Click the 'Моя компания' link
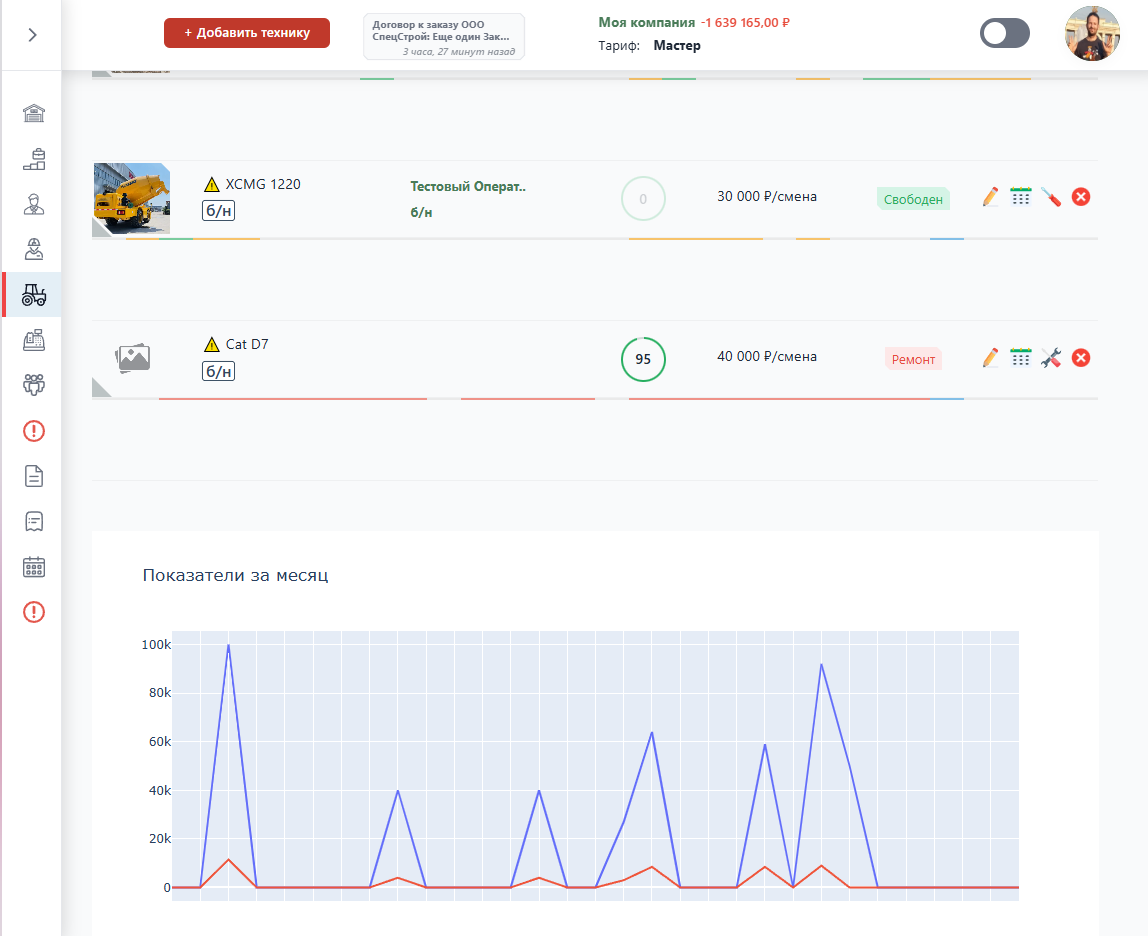The width and height of the screenshot is (1148, 936). (x=646, y=22)
